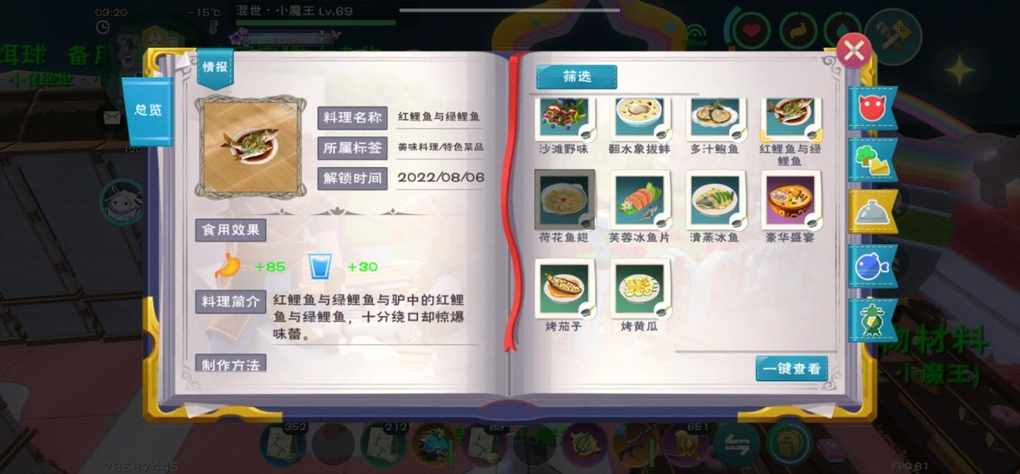Viewport: 1020px width, 474px height.
Task: Select the cloche cuisine bookmark
Action: click(872, 213)
